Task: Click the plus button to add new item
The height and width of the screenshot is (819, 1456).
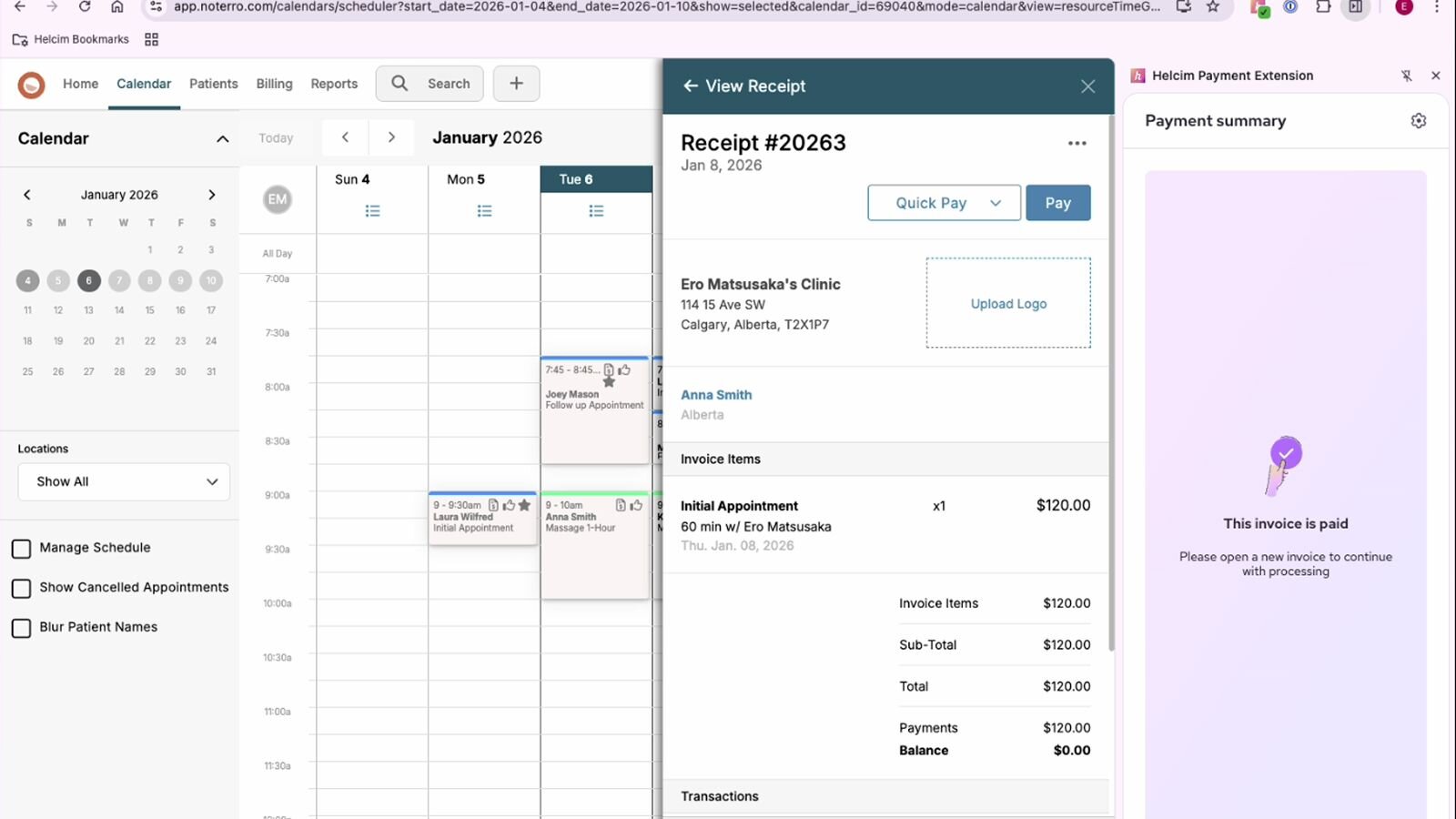Action: 516,84
